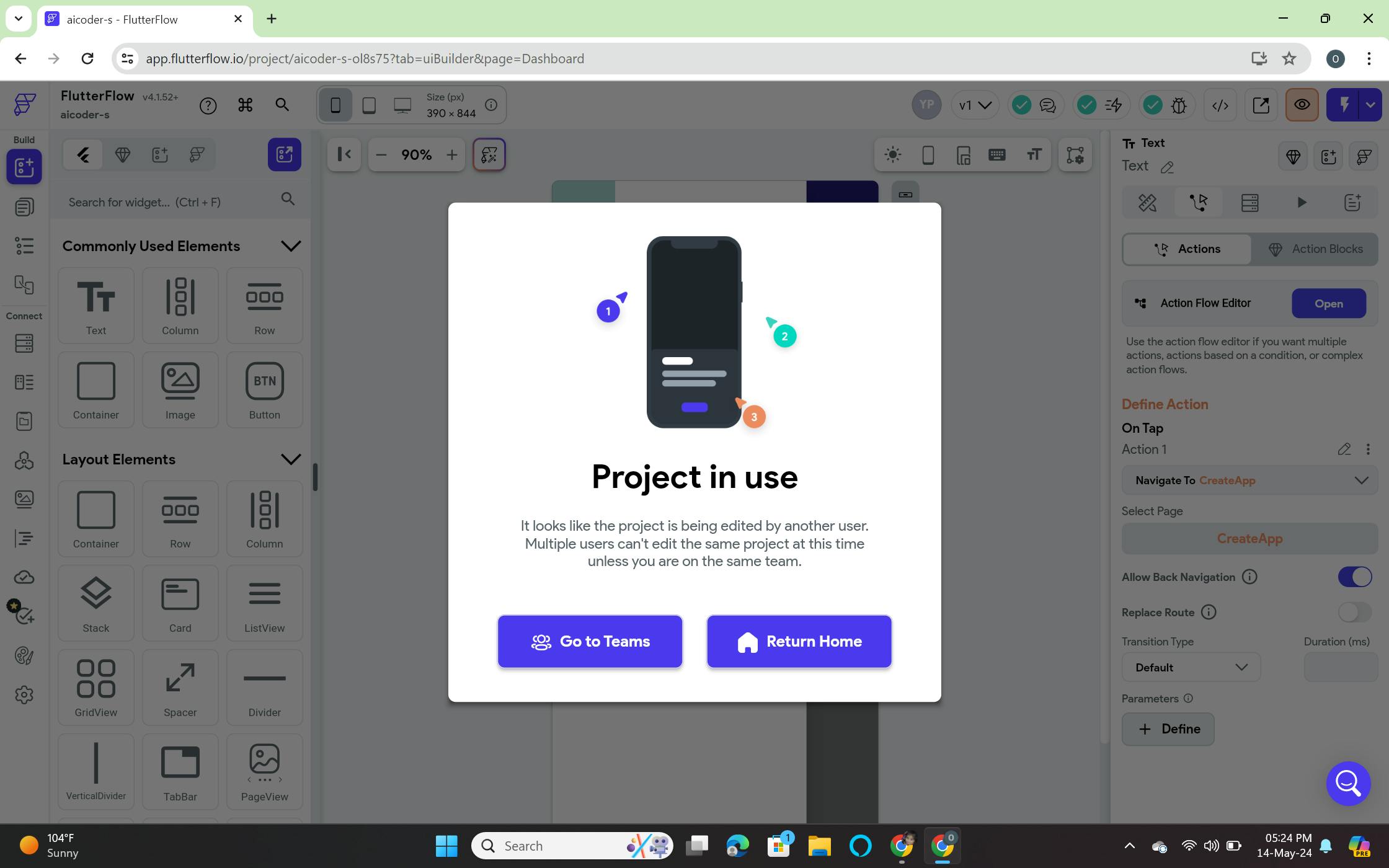Open File Explorer in taskbar
This screenshot has width=1389, height=868.
point(819,846)
